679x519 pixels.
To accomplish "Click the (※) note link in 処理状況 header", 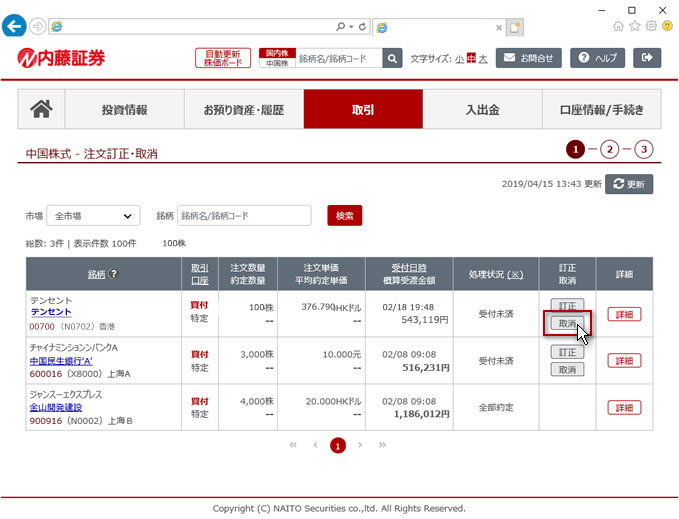I will coord(515,274).
